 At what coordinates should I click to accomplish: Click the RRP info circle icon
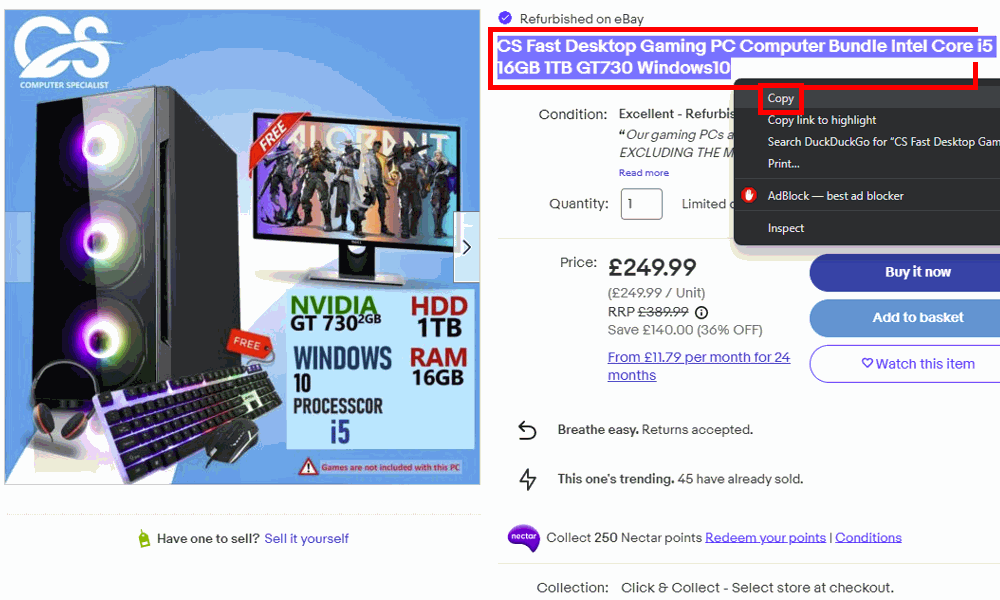pyautogui.click(x=701, y=312)
